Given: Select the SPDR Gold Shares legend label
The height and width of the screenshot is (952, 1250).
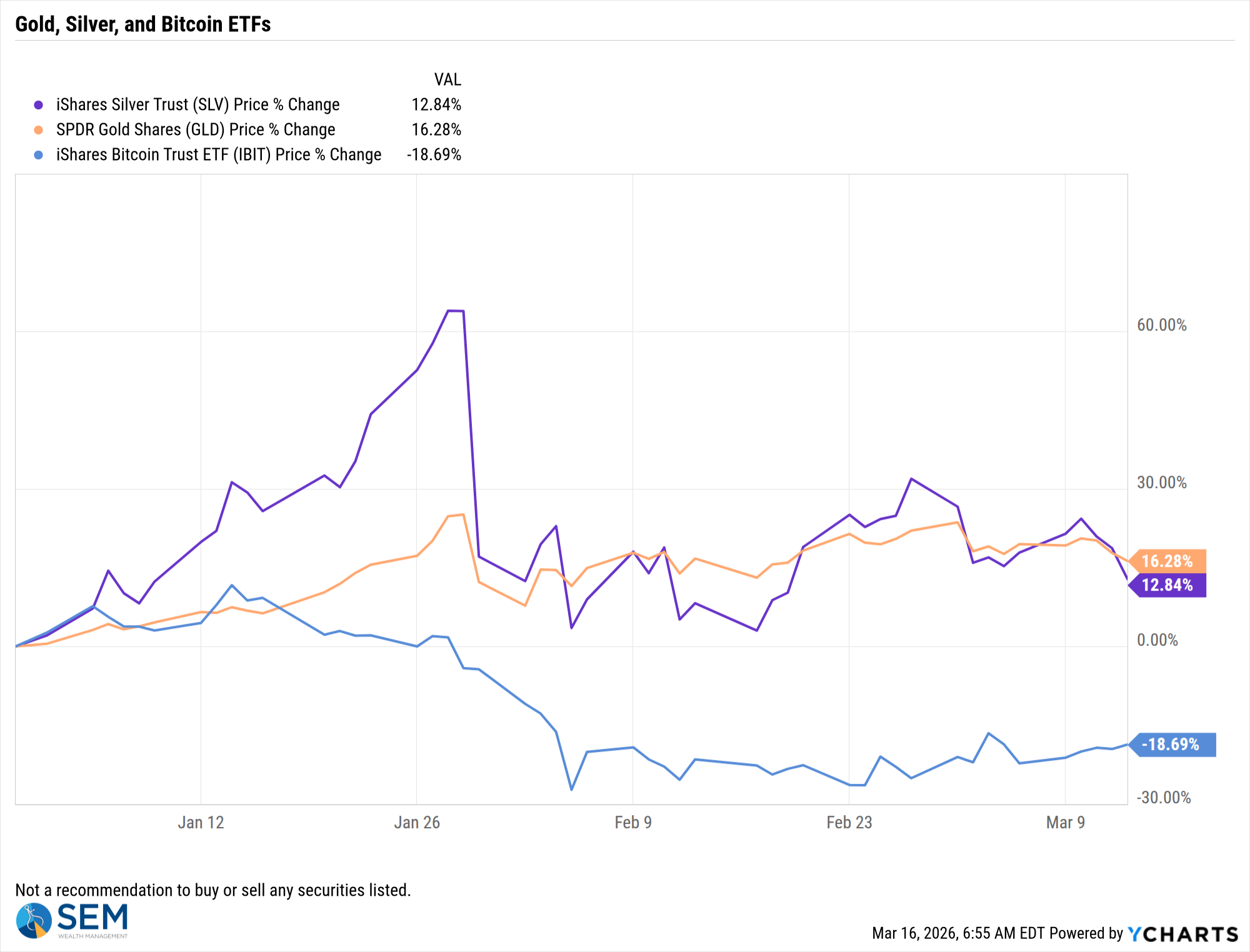Looking at the screenshot, I should tap(196, 130).
